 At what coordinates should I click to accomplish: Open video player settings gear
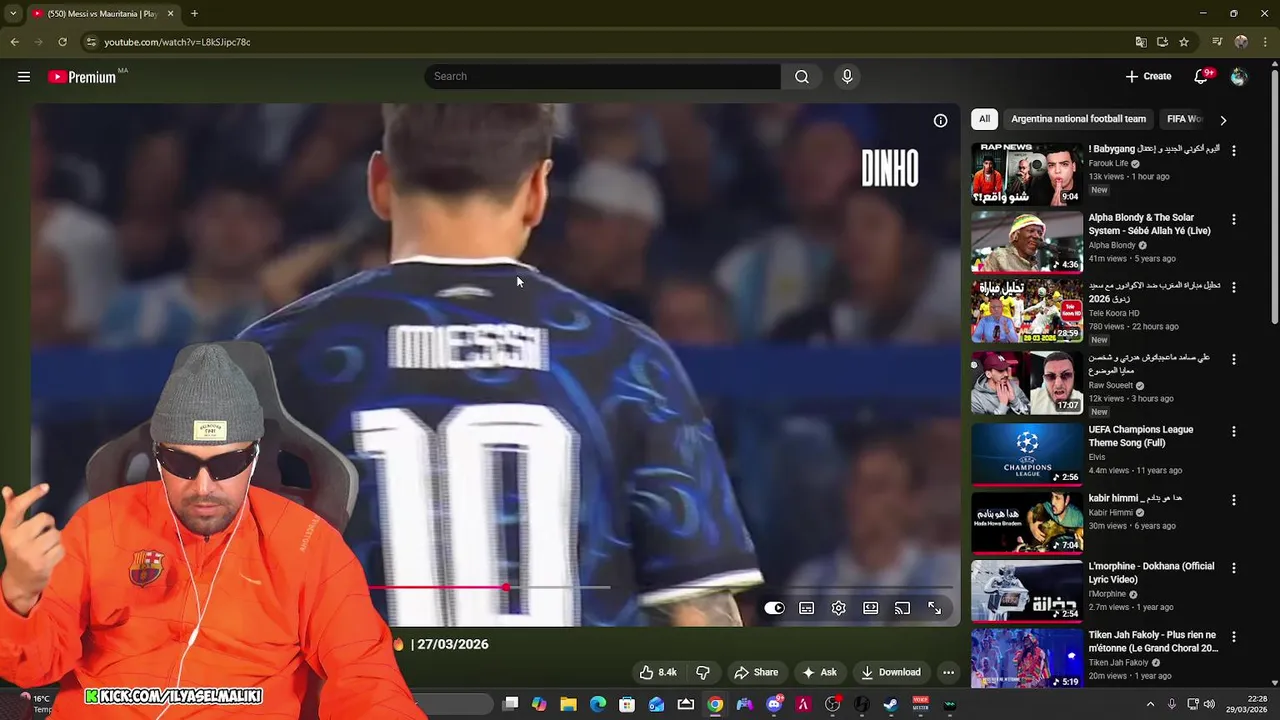[x=839, y=608]
